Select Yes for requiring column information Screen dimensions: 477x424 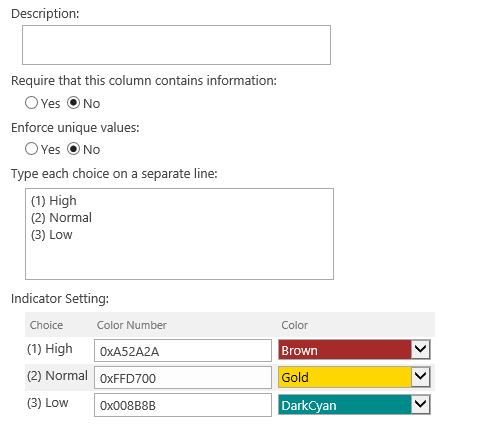pos(31,103)
